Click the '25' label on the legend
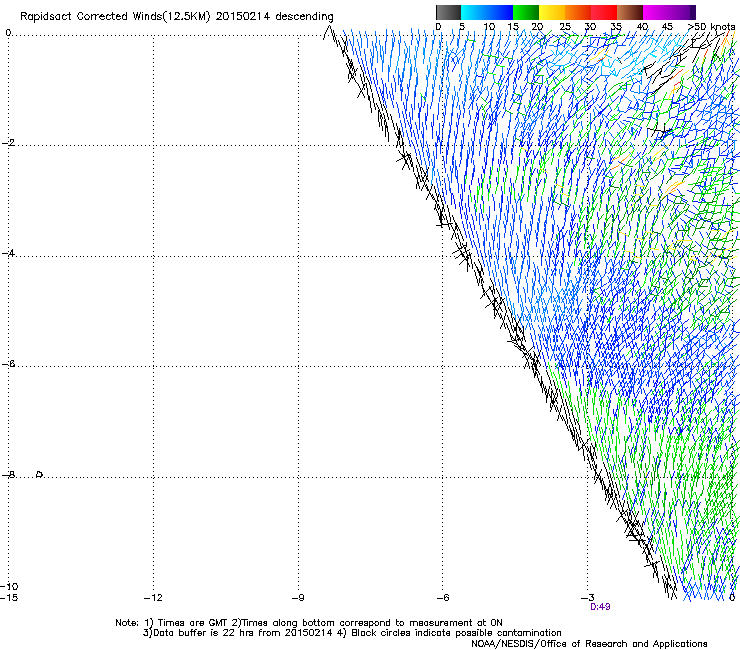The width and height of the screenshot is (740, 650). tap(565, 27)
